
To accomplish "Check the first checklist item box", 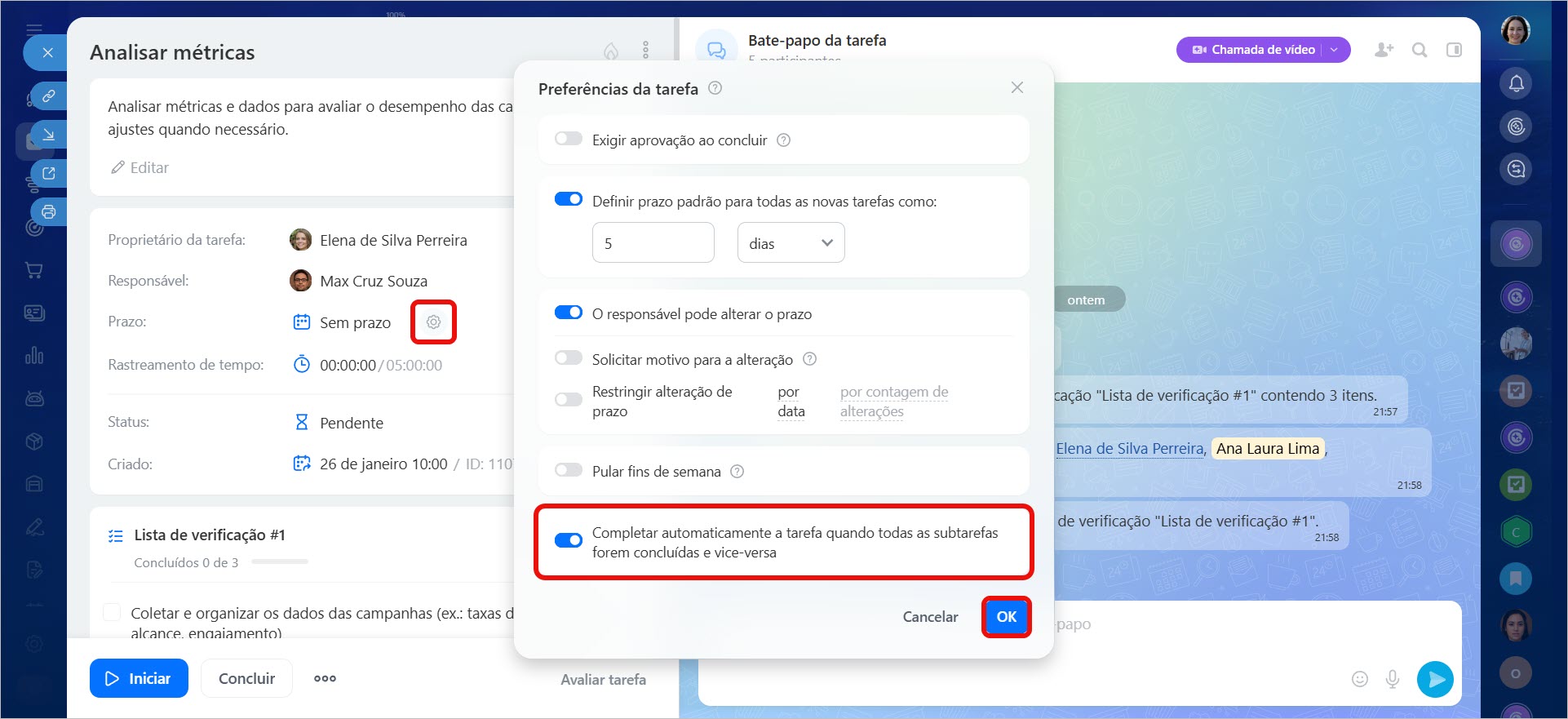I will pyautogui.click(x=113, y=613).
